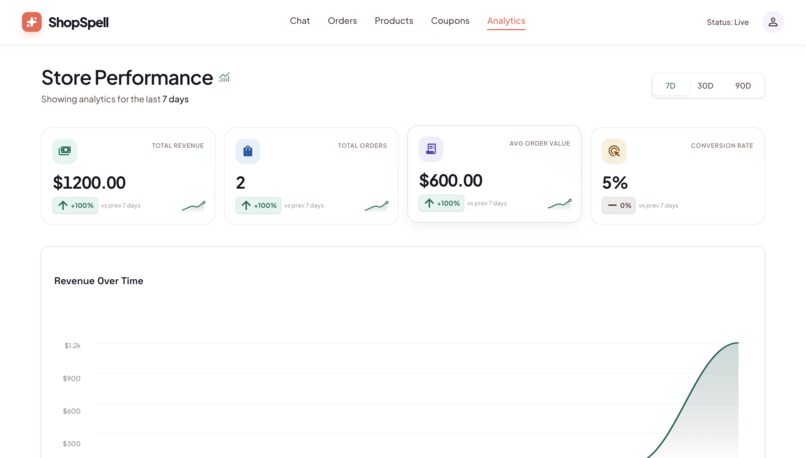This screenshot has height=458, width=806.
Task: Click the Total Orders sparkline trend
Action: point(377,206)
